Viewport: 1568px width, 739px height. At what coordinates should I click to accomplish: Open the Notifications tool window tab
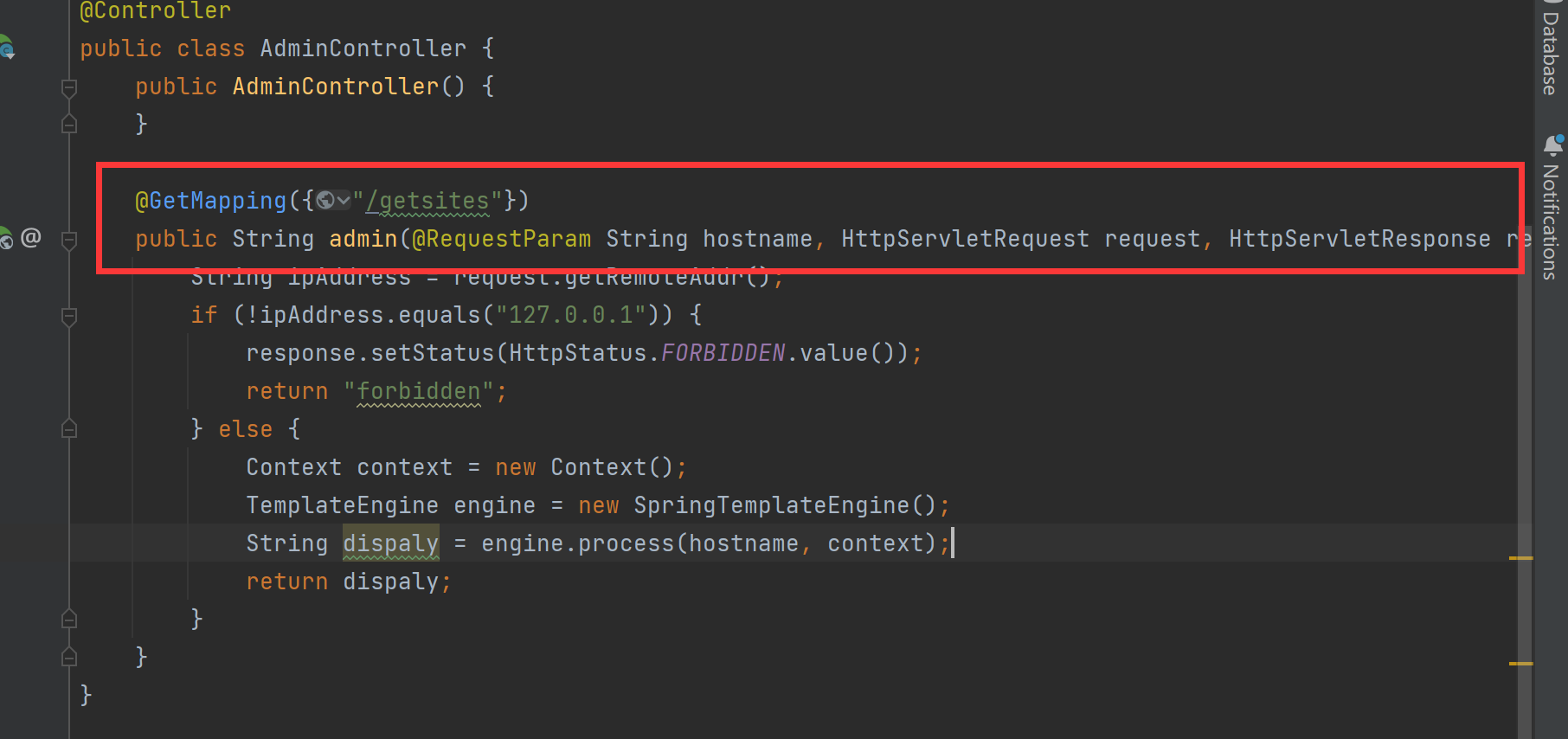pos(1550,222)
